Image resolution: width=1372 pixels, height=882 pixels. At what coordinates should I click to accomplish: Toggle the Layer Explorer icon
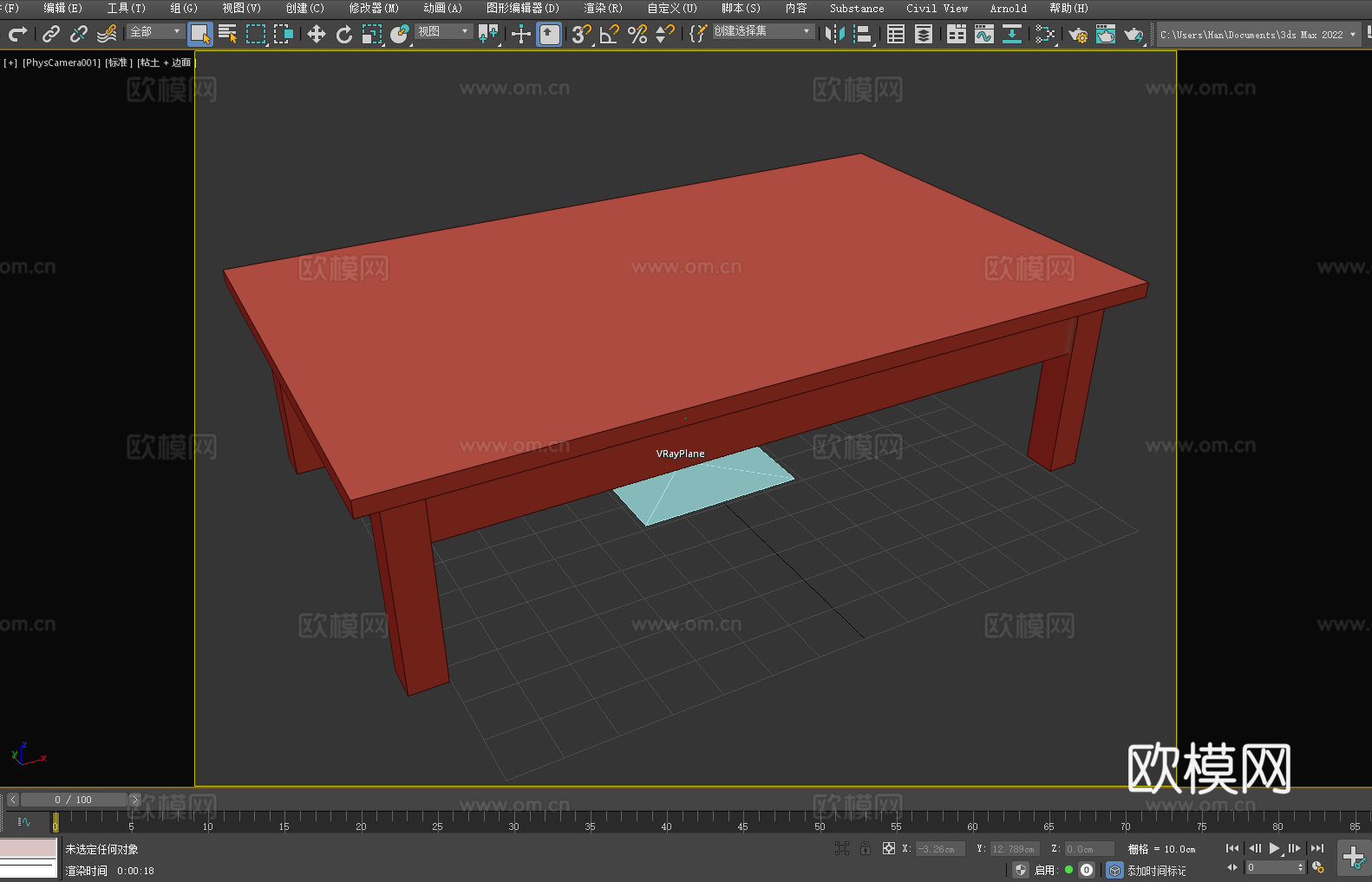coord(924,34)
